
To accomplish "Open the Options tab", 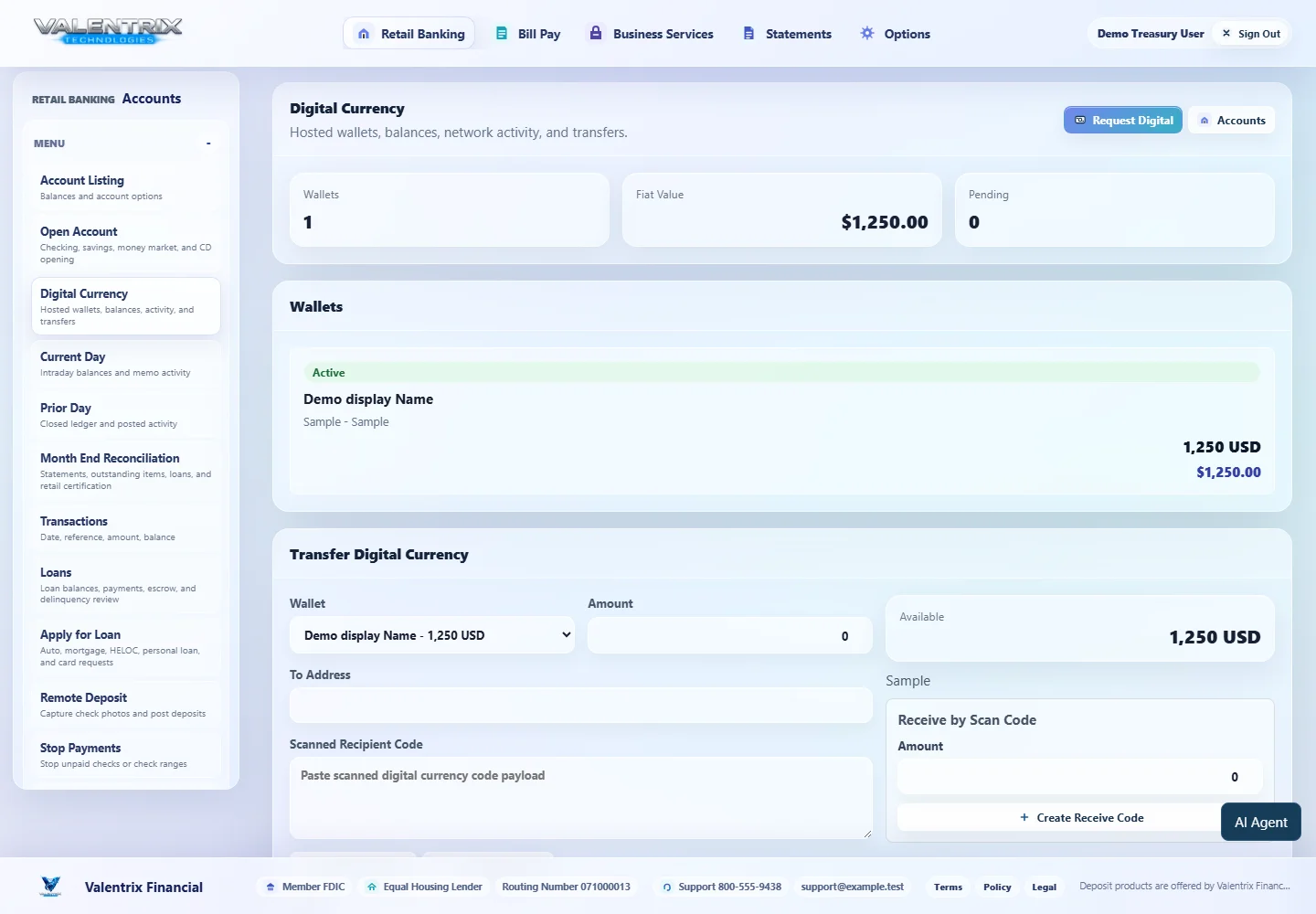I will click(x=896, y=34).
